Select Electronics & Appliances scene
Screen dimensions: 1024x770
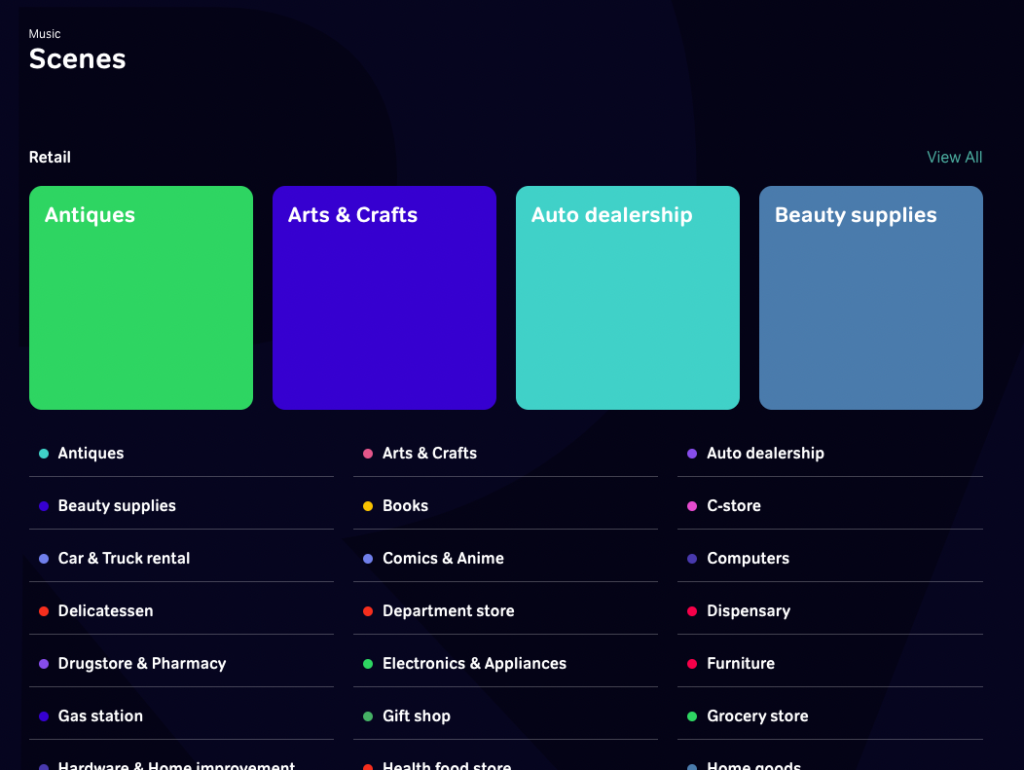point(505,664)
